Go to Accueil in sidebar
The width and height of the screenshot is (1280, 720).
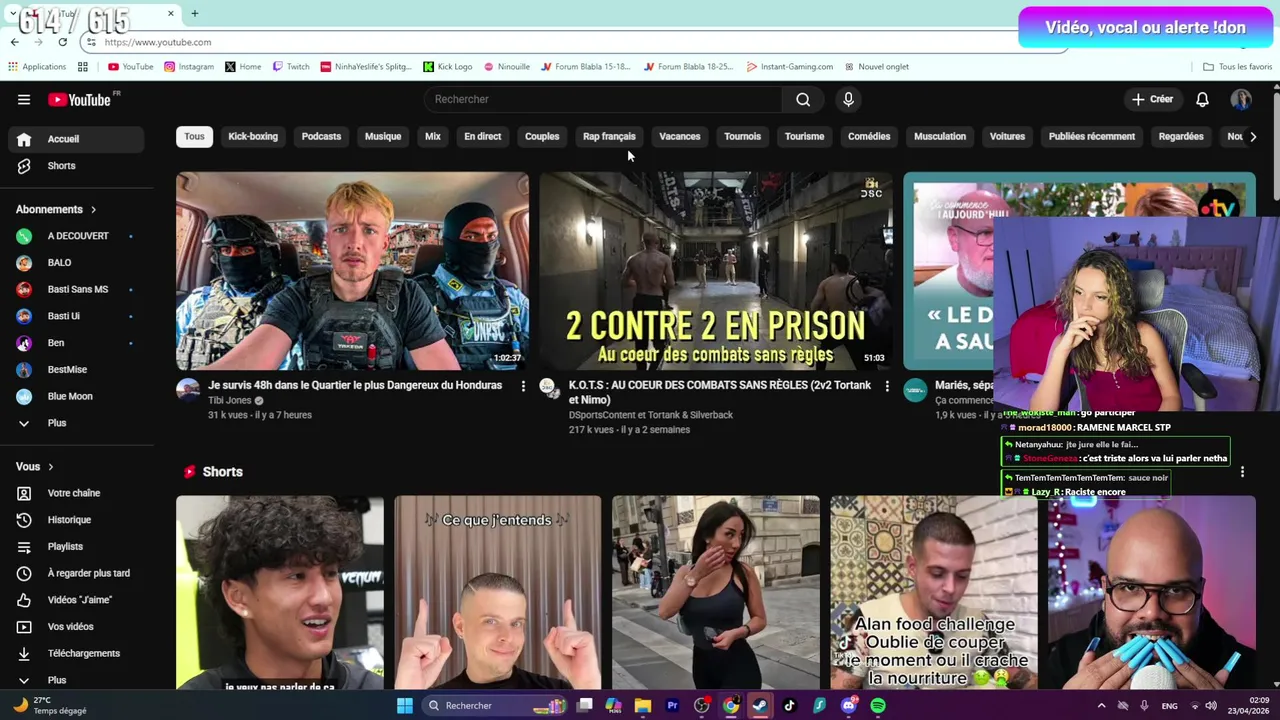pyautogui.click(x=76, y=139)
